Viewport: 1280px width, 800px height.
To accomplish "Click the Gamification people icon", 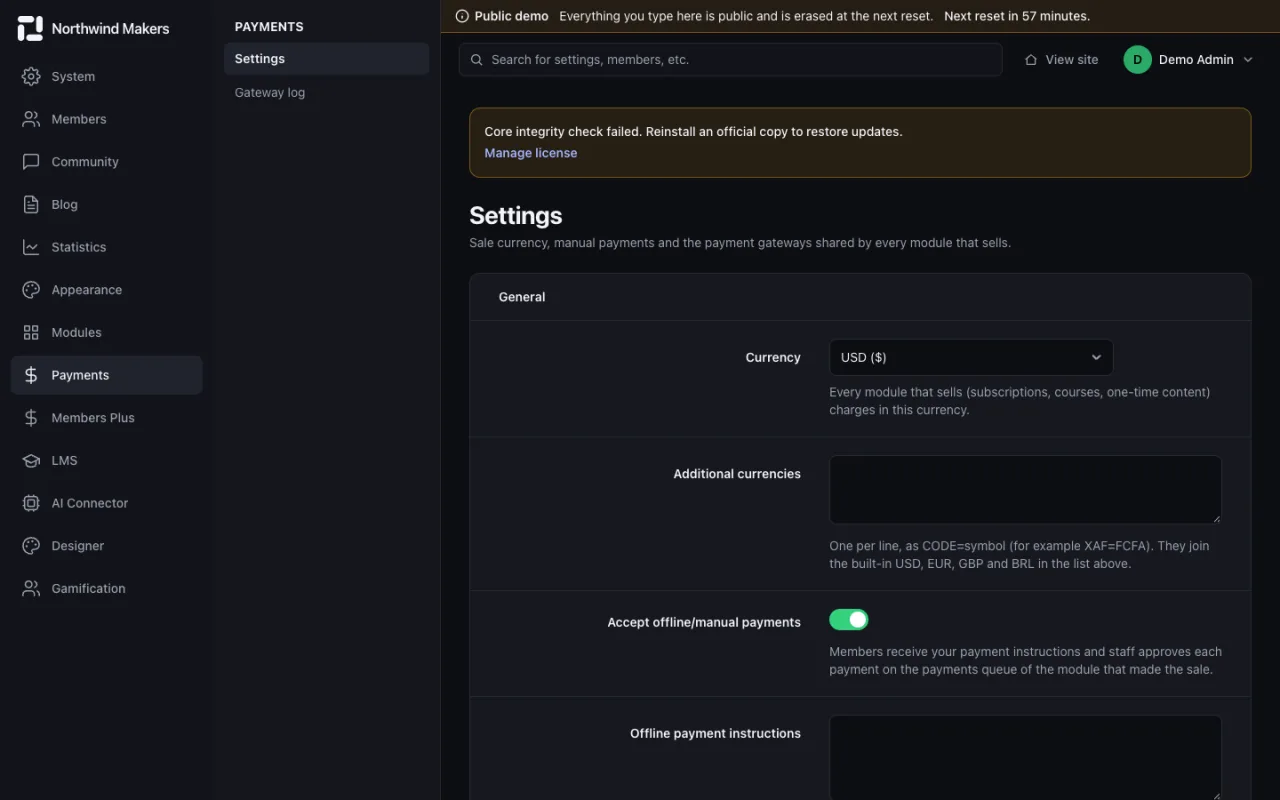I will (31, 588).
